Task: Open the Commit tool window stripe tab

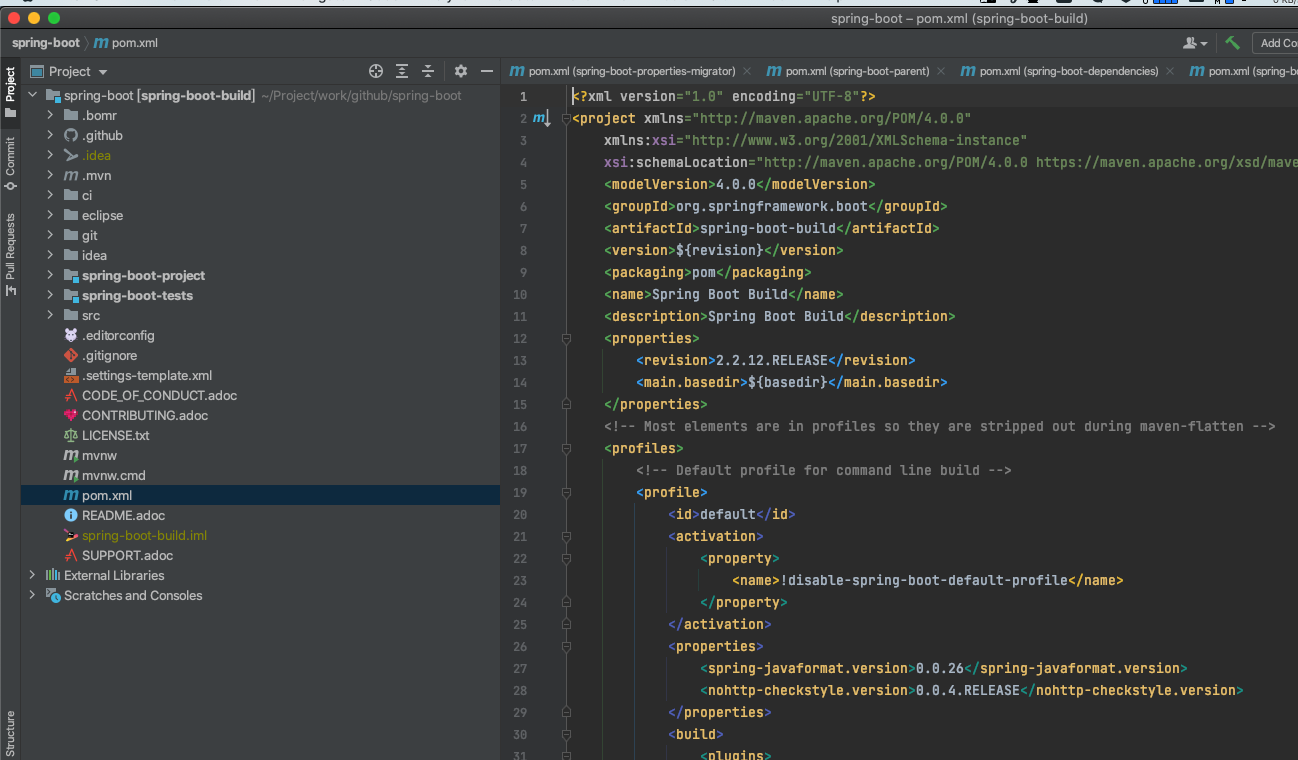Action: [x=10, y=164]
